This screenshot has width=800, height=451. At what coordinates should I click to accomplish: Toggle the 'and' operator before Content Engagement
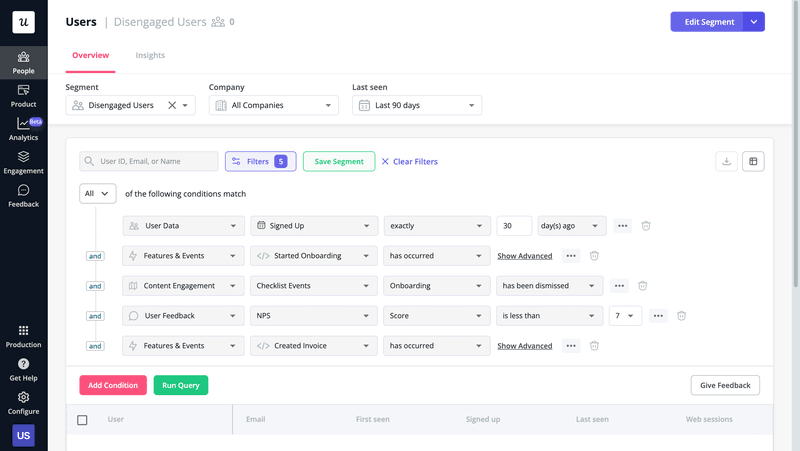95,286
